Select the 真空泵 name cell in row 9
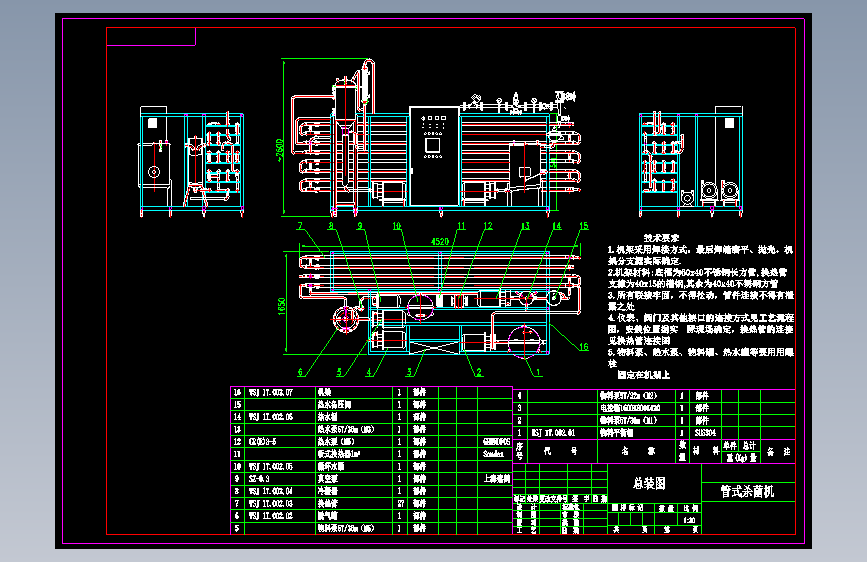 click(327, 478)
